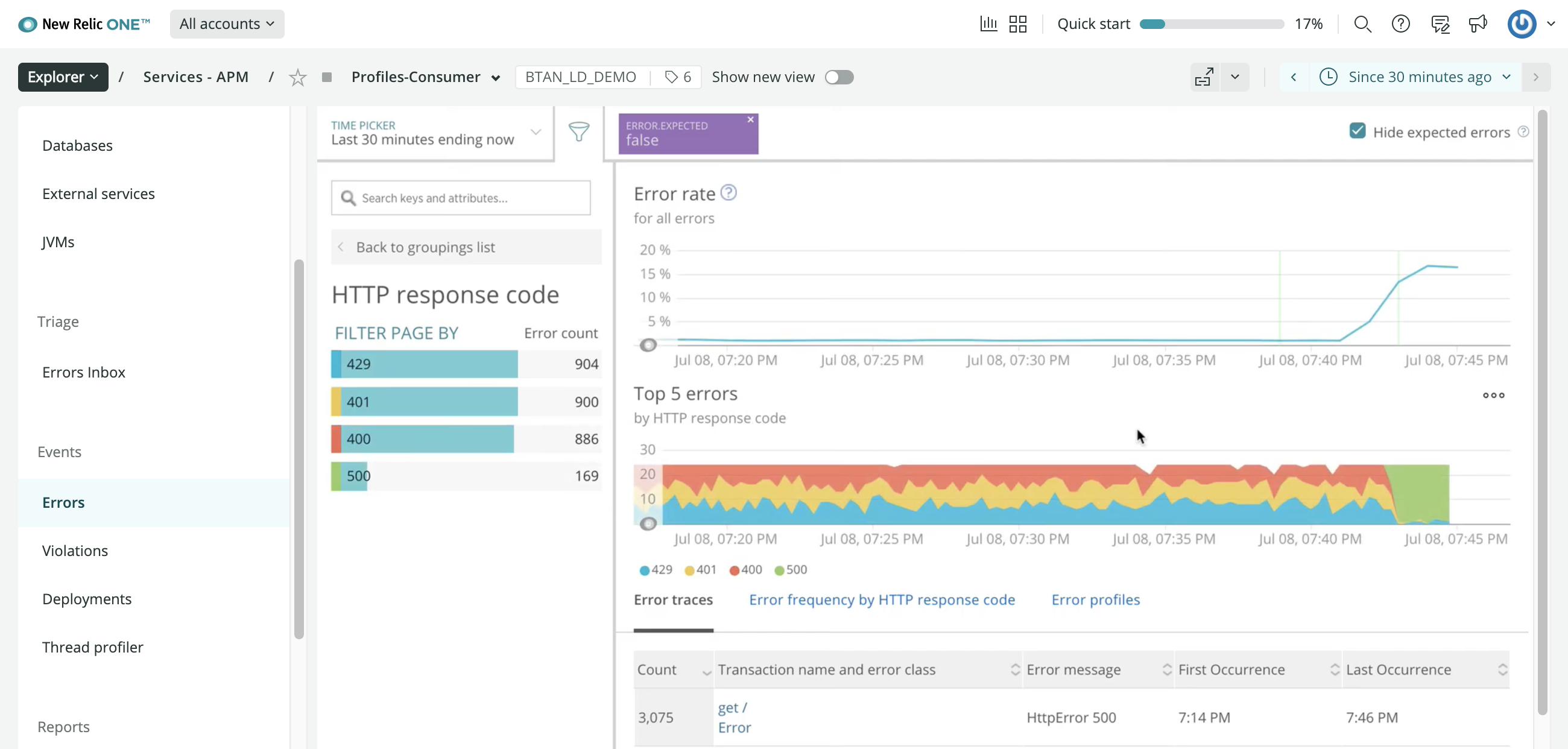Screen dimensions: 1568x749
Task: Open the global search
Action: [x=1364, y=24]
